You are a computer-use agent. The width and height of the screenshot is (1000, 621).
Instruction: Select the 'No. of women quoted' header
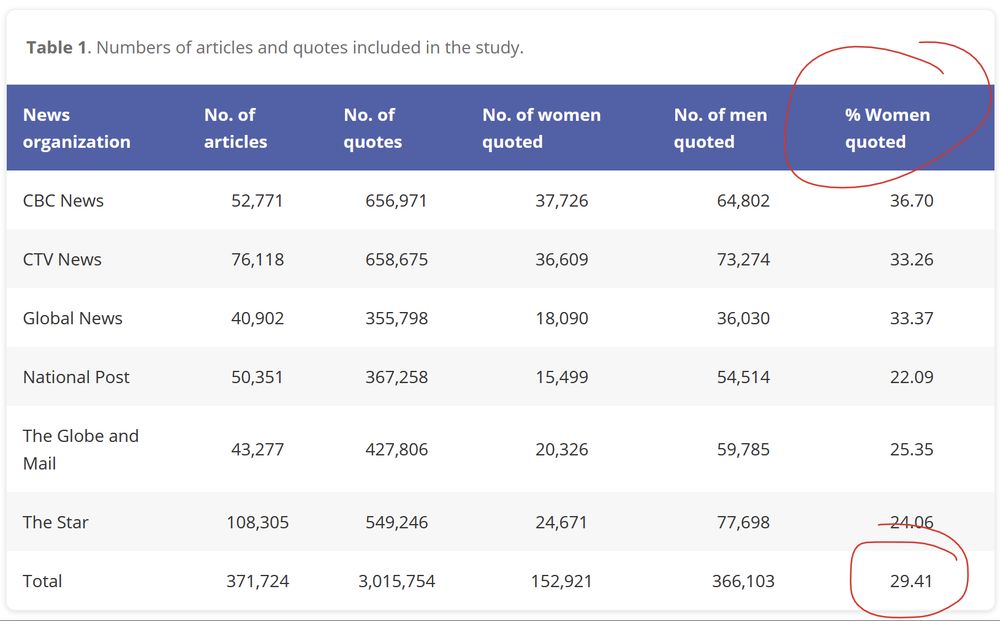(541, 128)
